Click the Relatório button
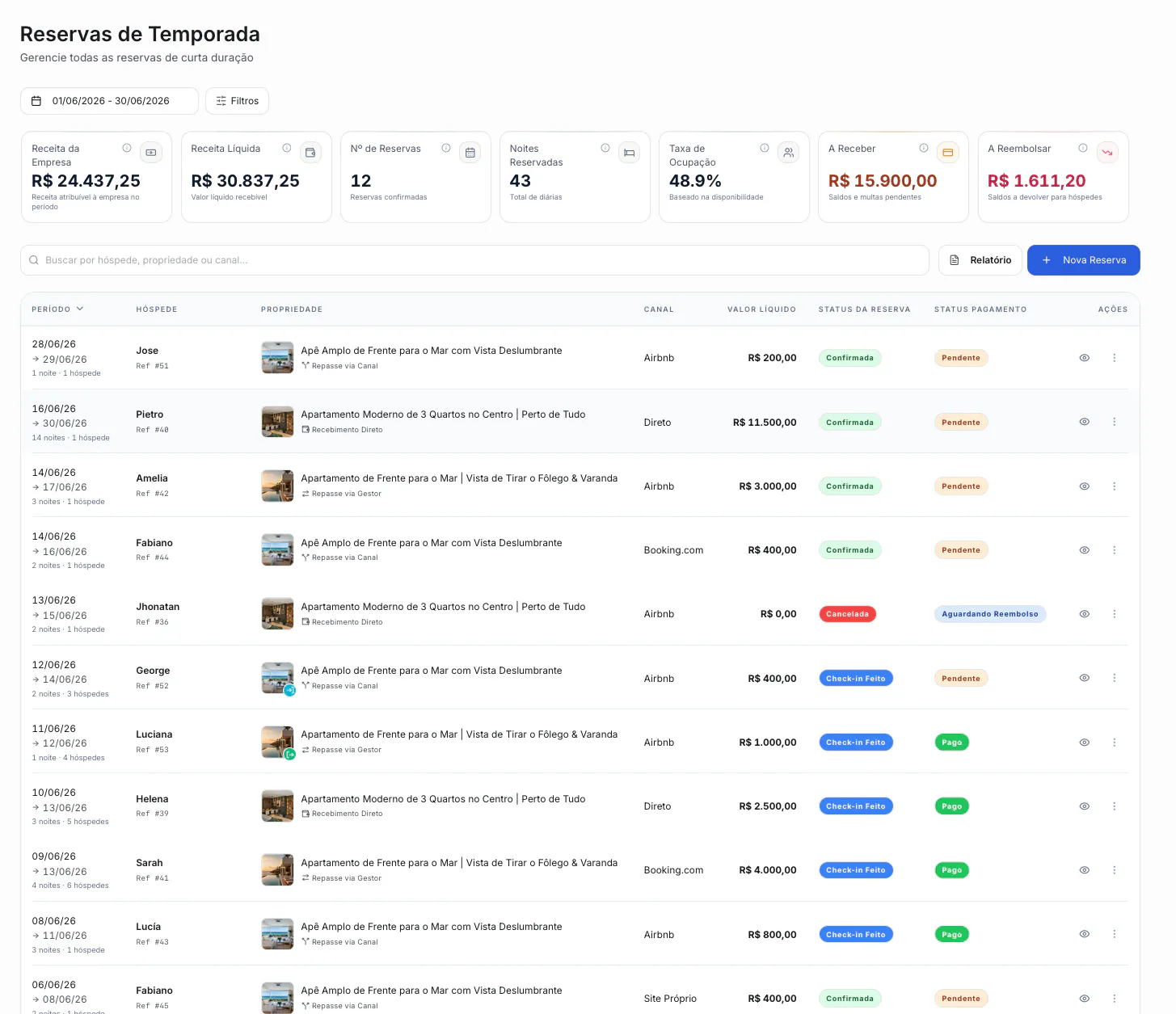The image size is (1176, 1014). point(980,260)
